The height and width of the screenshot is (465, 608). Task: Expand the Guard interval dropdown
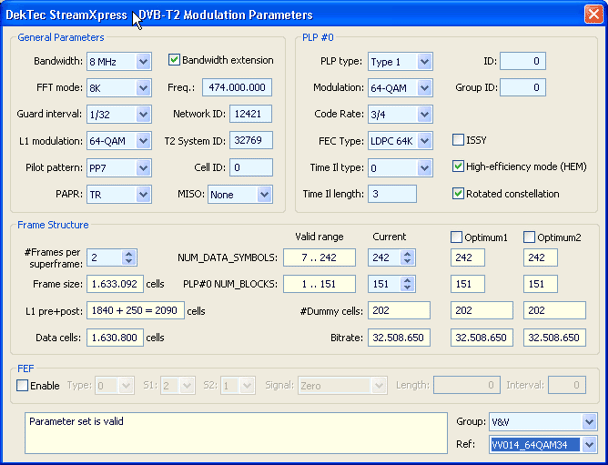[119, 114]
